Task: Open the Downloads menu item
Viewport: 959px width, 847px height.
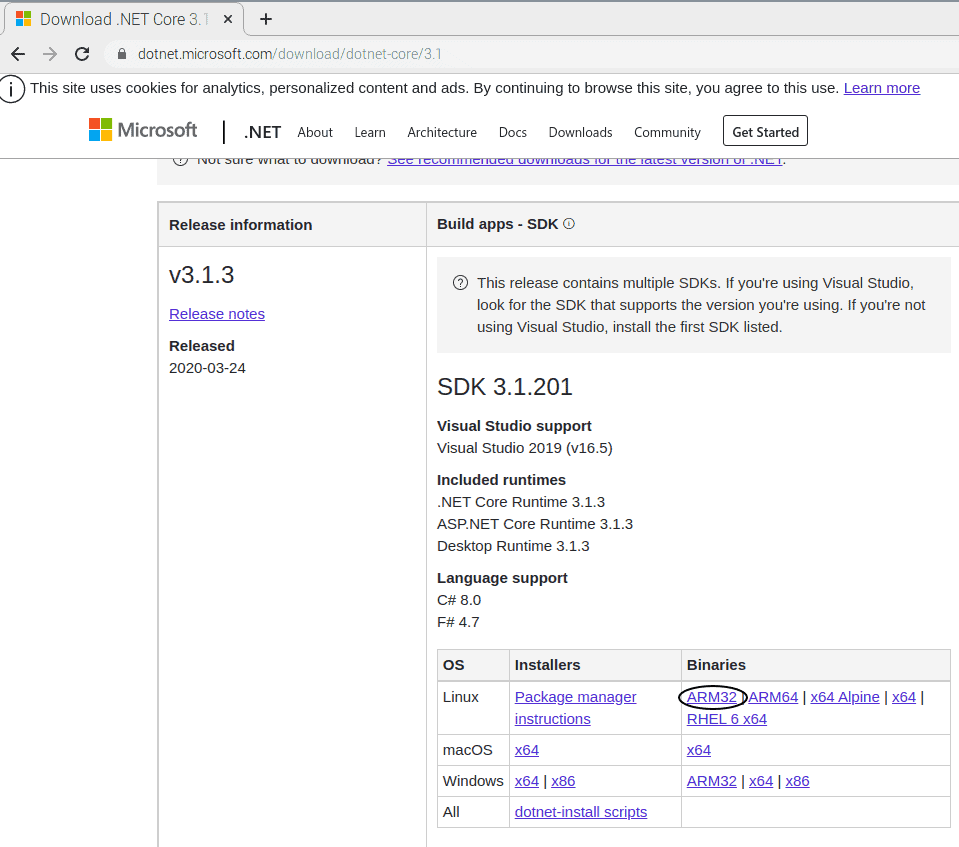Action: (x=580, y=132)
